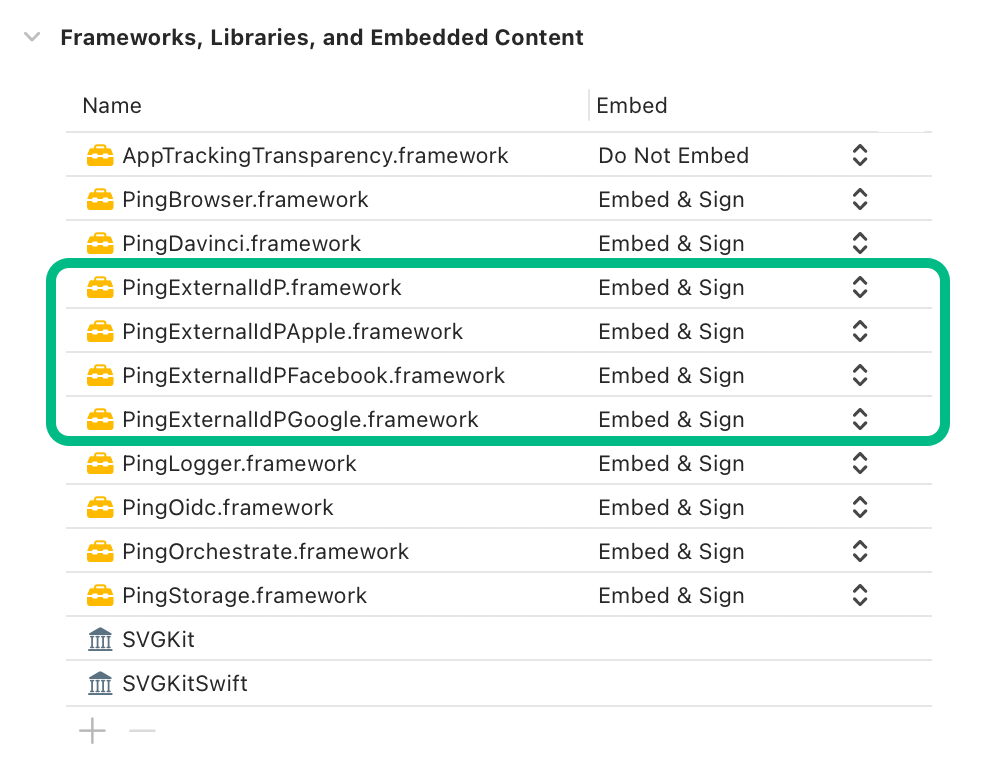Viewport: 994px width, 778px height.
Task: Add a new framework with the plus button
Action: pyautogui.click(x=92, y=731)
